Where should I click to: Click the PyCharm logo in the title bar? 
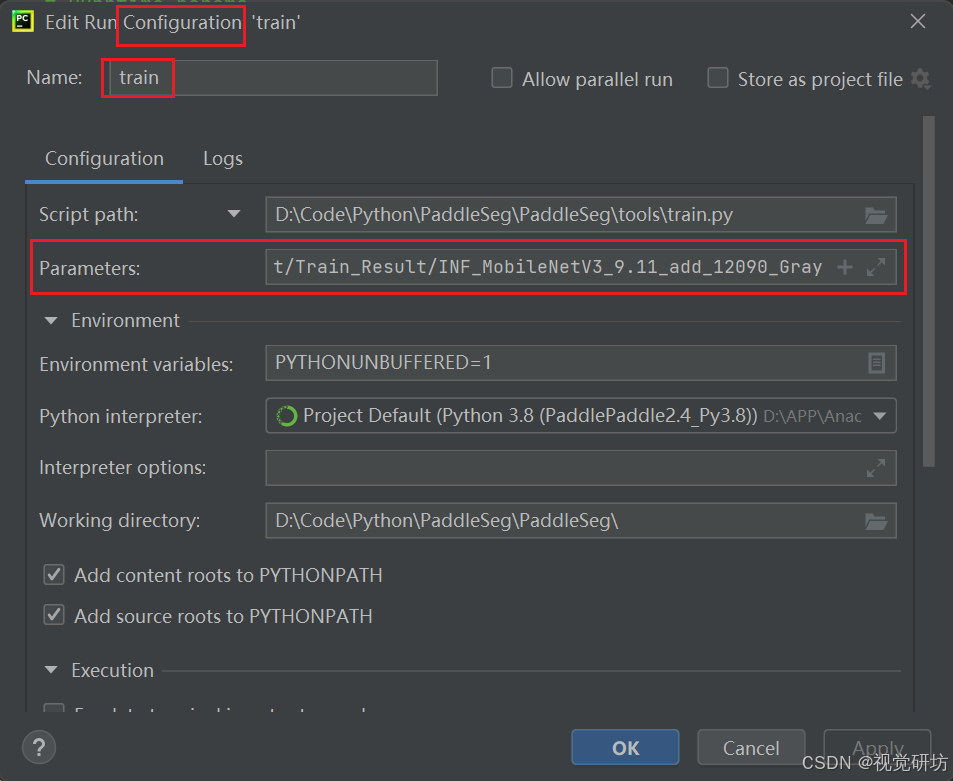[x=22, y=20]
